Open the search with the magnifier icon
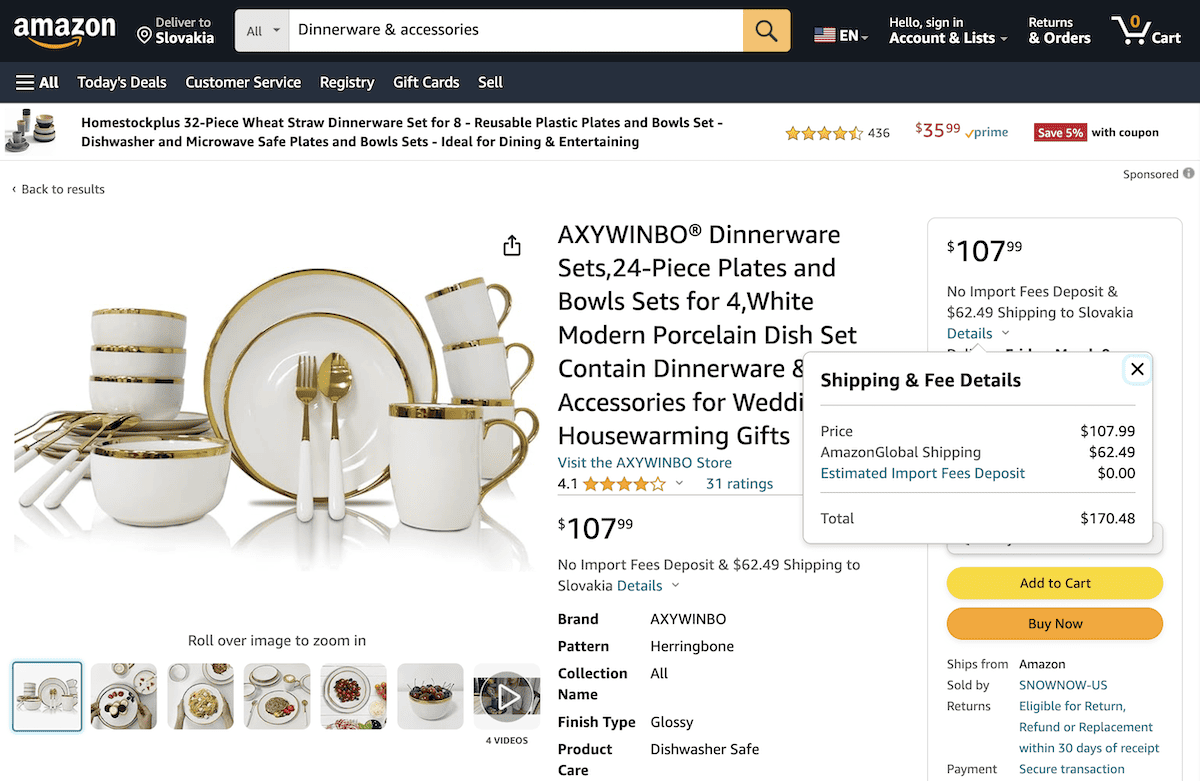The height and width of the screenshot is (781, 1200). (x=766, y=31)
